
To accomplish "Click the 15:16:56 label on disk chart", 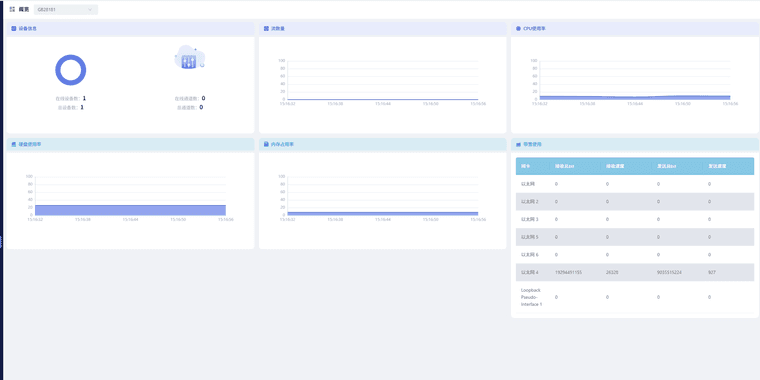I will 226,220.
